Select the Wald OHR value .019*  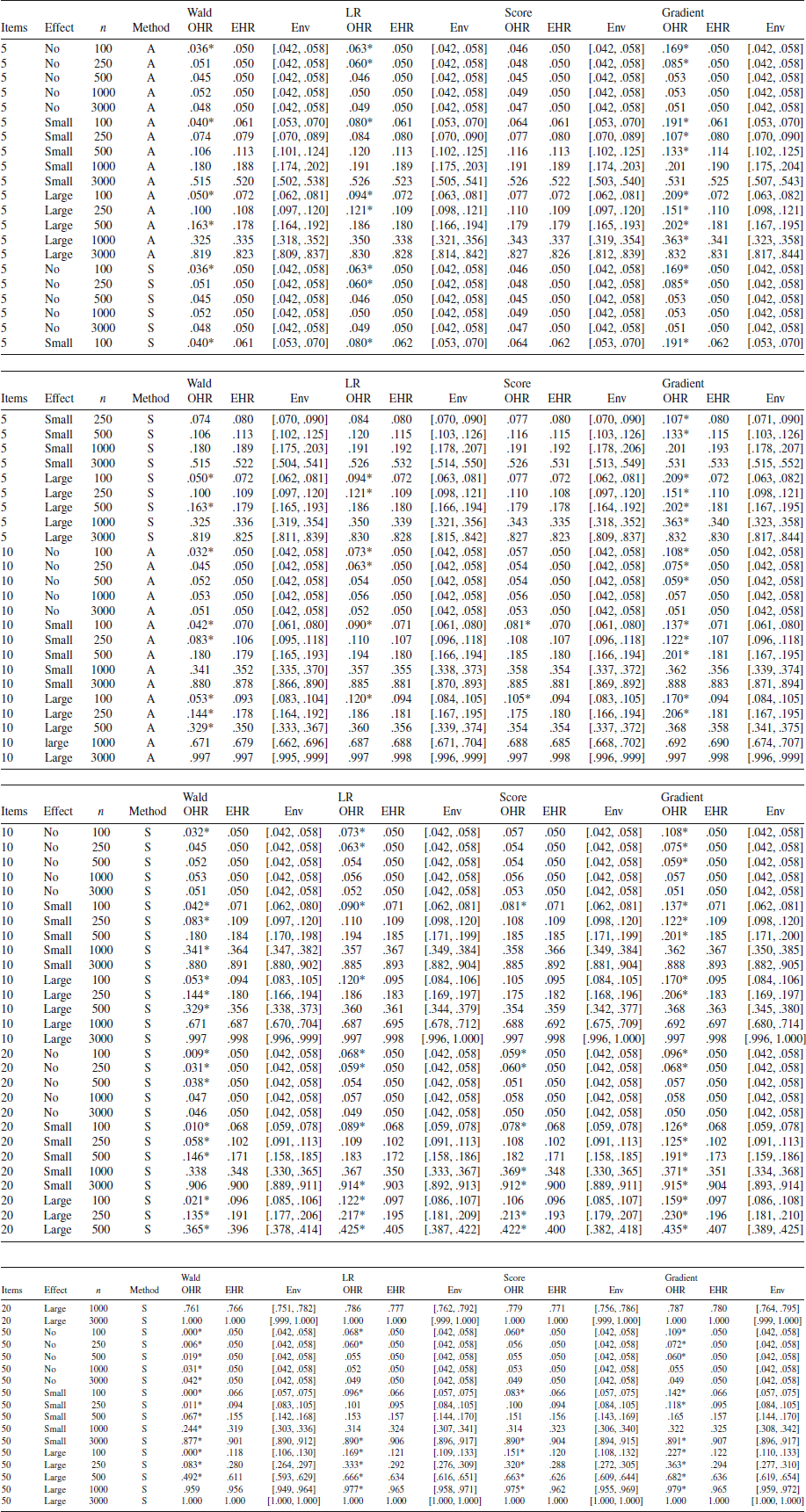192,1356
